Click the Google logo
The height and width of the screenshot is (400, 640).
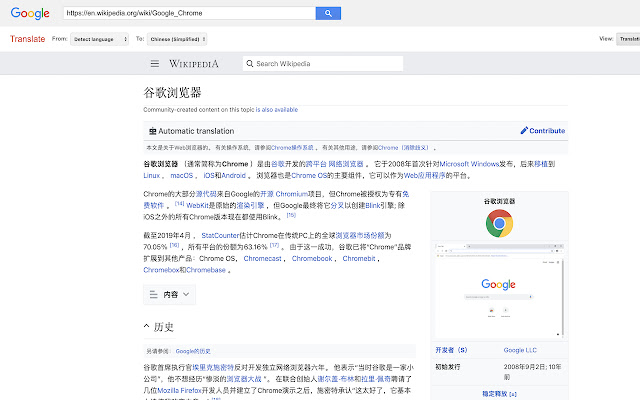[x=30, y=13]
